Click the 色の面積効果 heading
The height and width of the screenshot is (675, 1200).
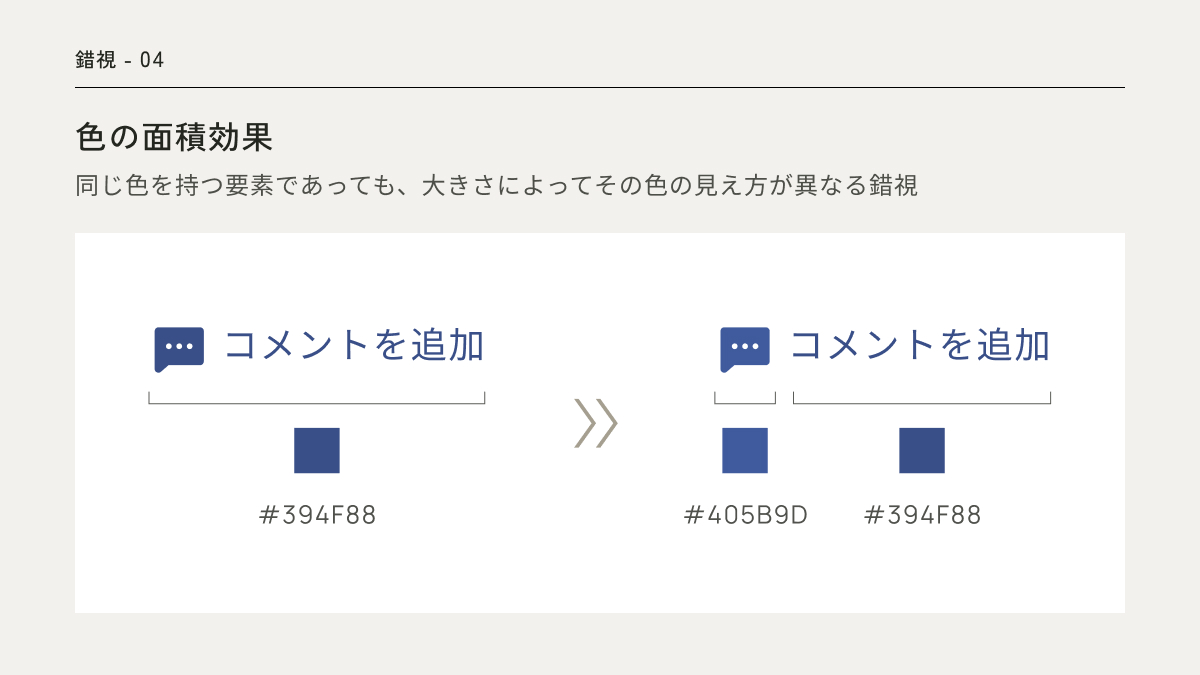pos(174,137)
